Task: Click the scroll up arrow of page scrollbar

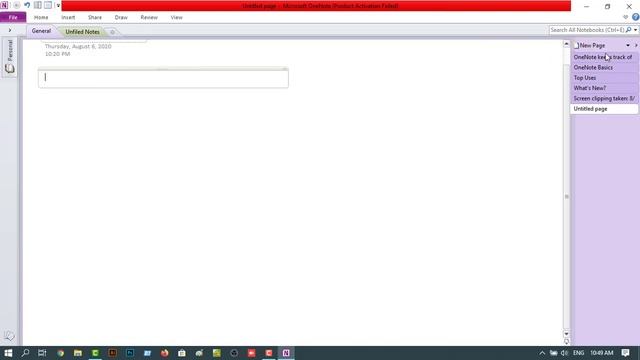Action: pyautogui.click(x=567, y=44)
